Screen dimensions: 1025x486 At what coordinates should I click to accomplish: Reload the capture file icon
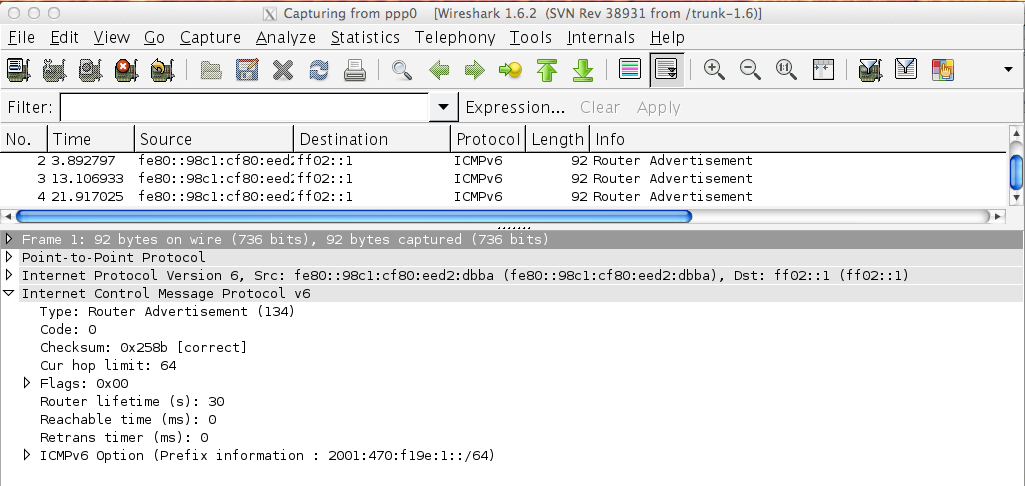coord(318,69)
